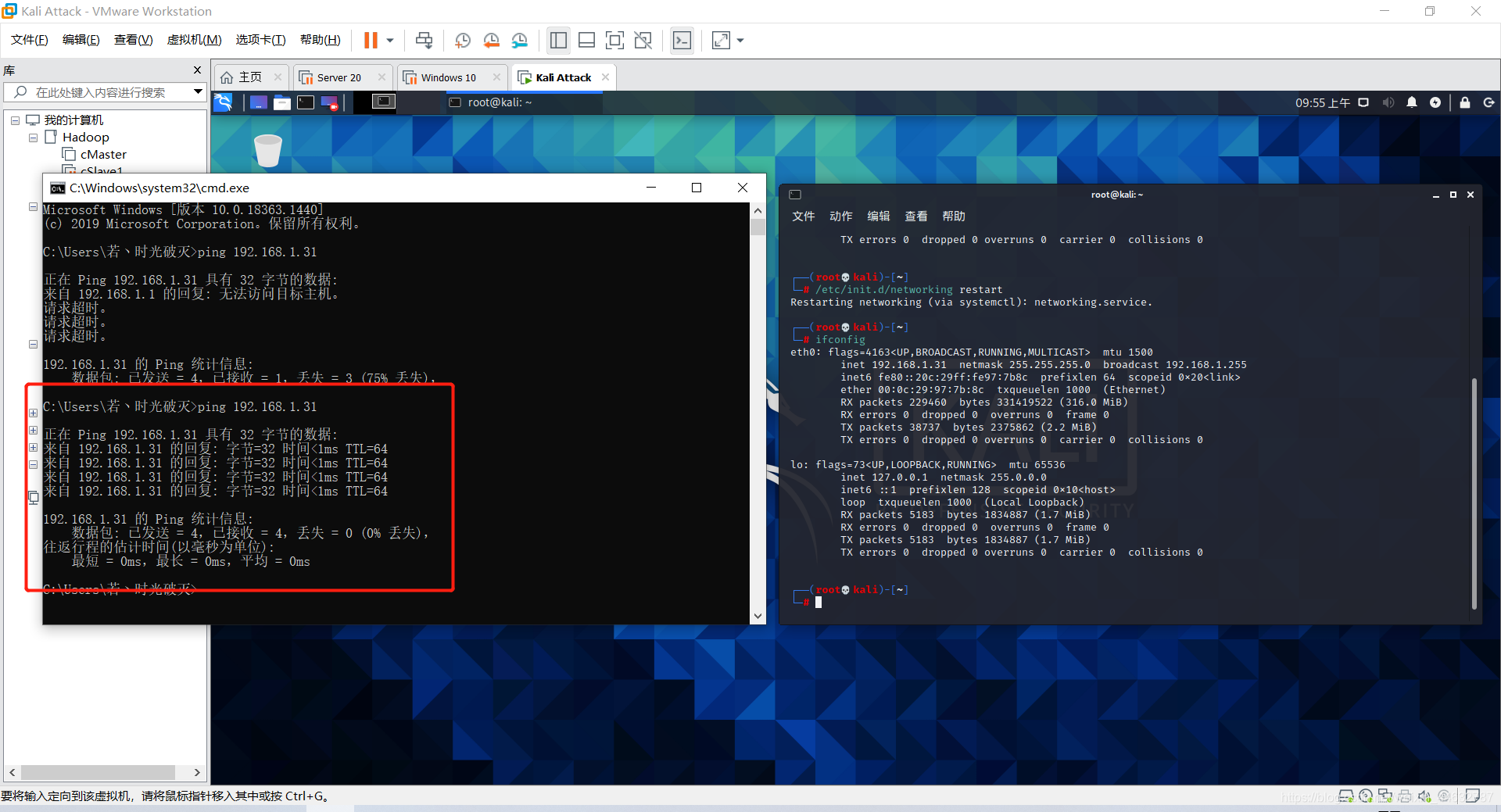Click the cmd window scrollbar down arrow
Screen dimensions: 1501x812
coord(758,616)
